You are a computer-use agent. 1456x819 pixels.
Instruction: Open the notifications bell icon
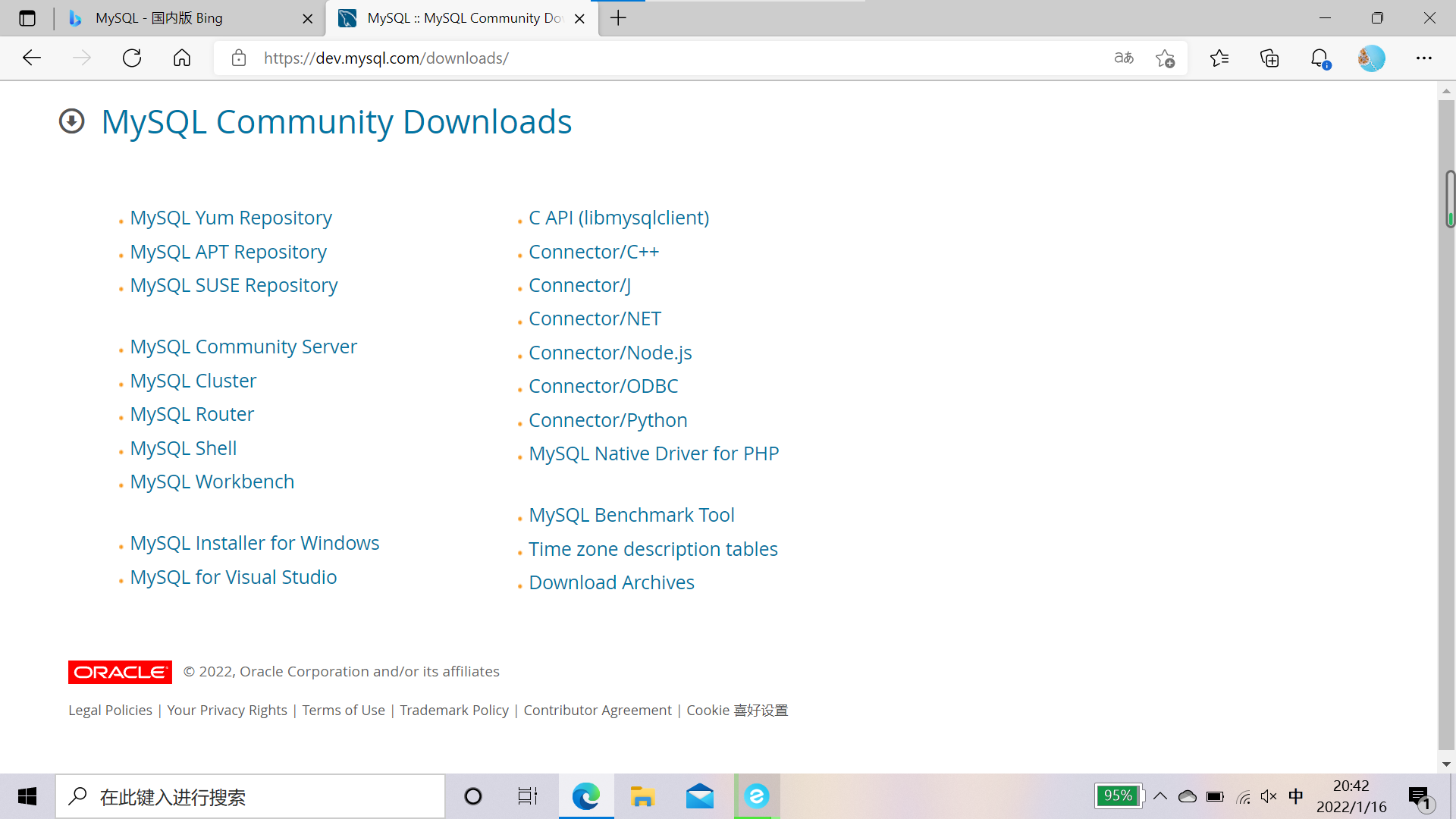click(x=1319, y=58)
